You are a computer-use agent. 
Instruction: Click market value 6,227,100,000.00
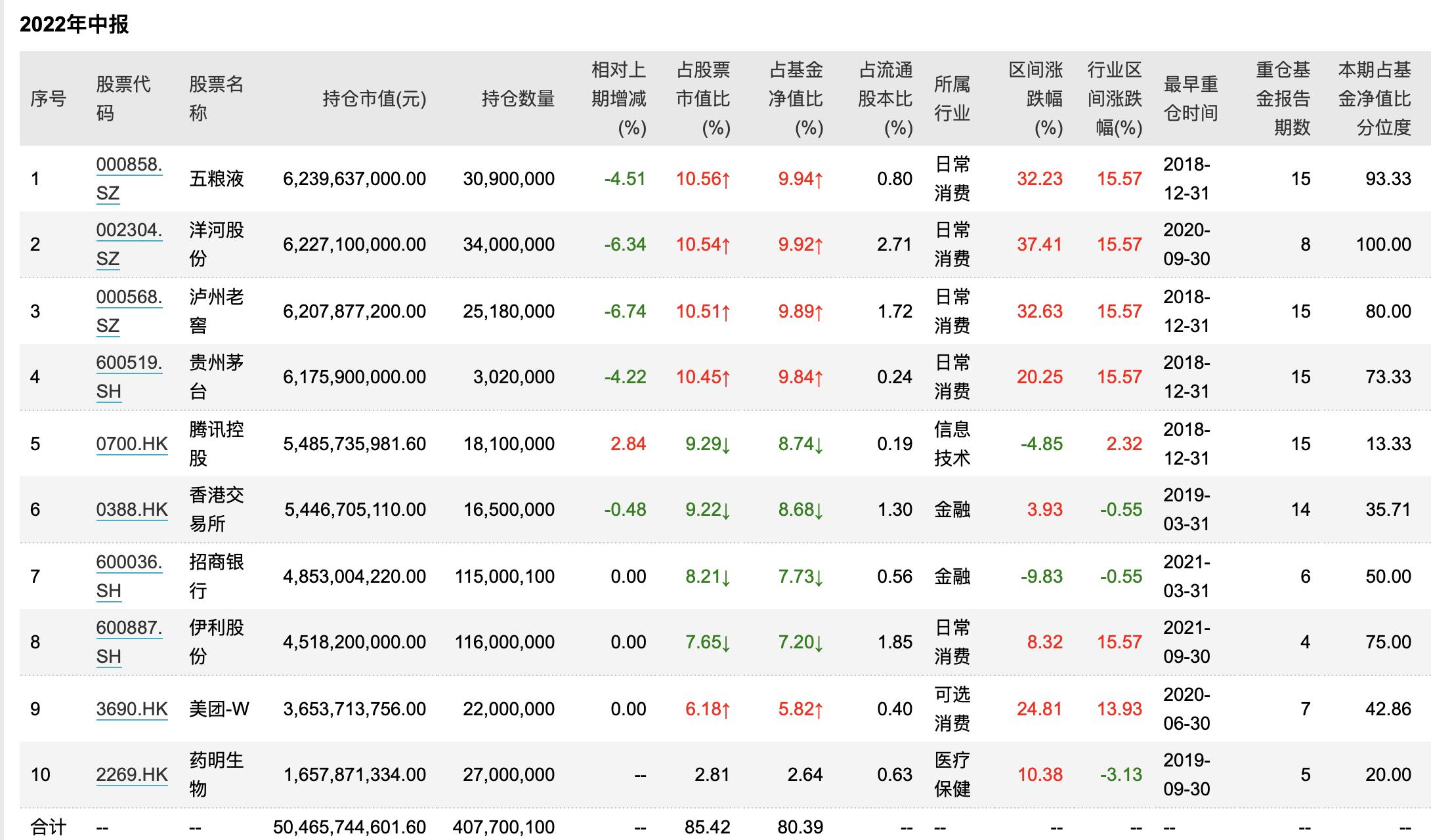(354, 244)
